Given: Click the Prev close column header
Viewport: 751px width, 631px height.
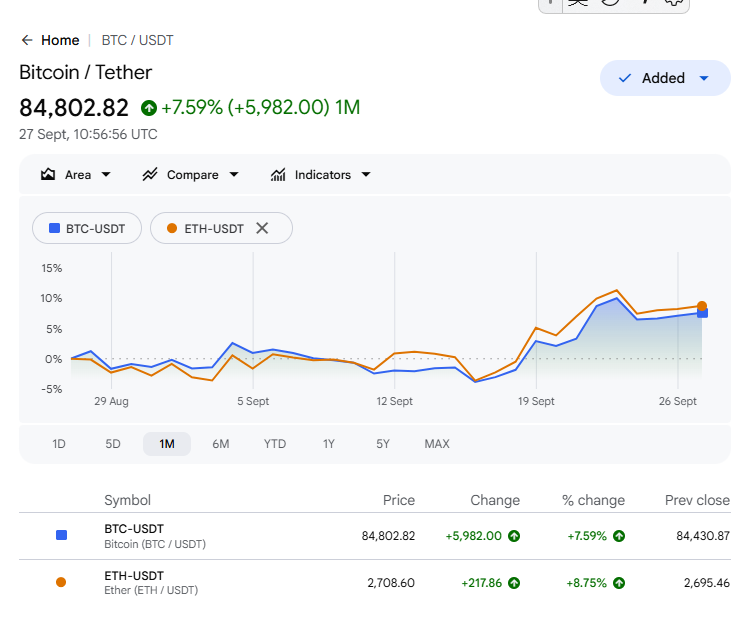Looking at the screenshot, I should point(697,500).
